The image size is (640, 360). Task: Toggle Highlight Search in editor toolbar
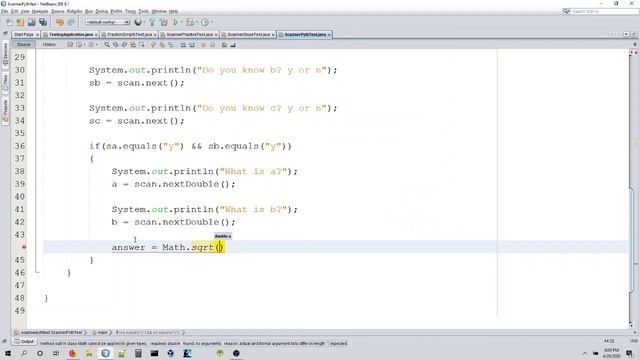click(133, 44)
